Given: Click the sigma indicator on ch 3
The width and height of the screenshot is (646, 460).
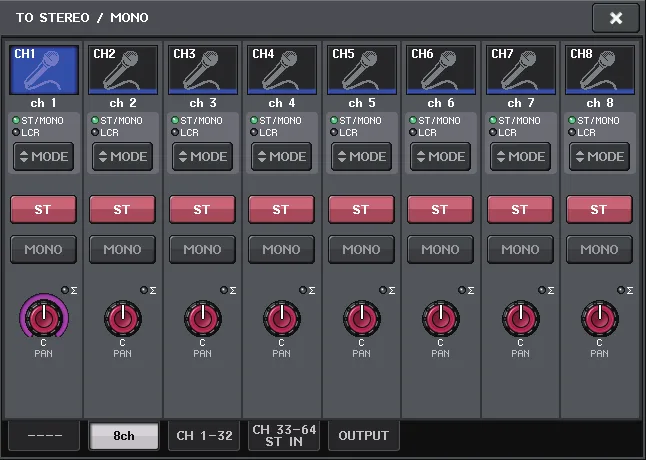Looking at the screenshot, I should click(228, 290).
